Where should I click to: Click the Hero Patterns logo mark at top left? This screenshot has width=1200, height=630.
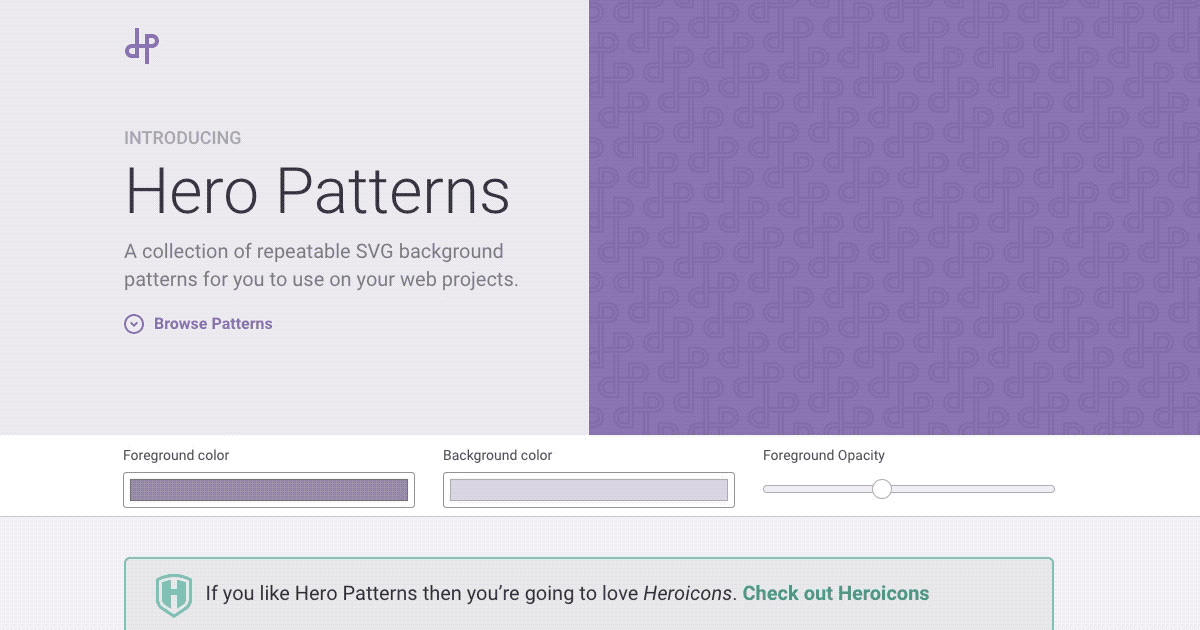[x=142, y=45]
